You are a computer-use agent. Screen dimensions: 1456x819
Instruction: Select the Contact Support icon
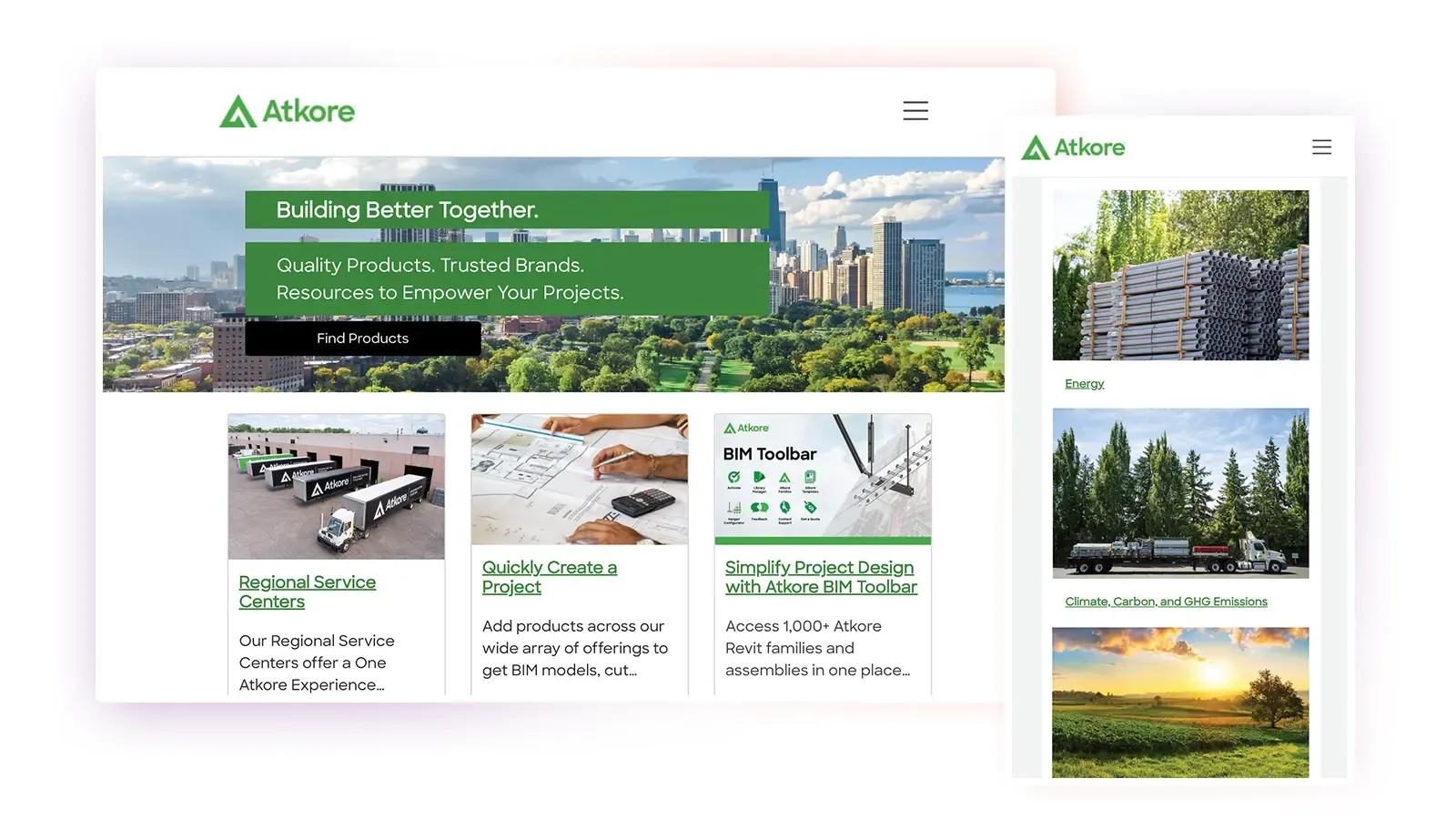coord(784,507)
